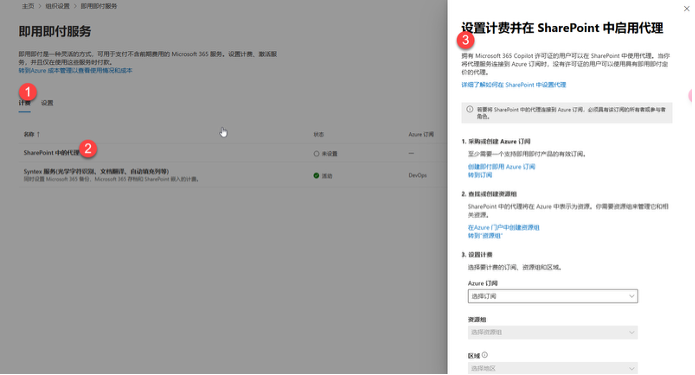Screen dimensions: 695x375
Task: Click the unset status circle for SharePoint agent
Action: 316,153
